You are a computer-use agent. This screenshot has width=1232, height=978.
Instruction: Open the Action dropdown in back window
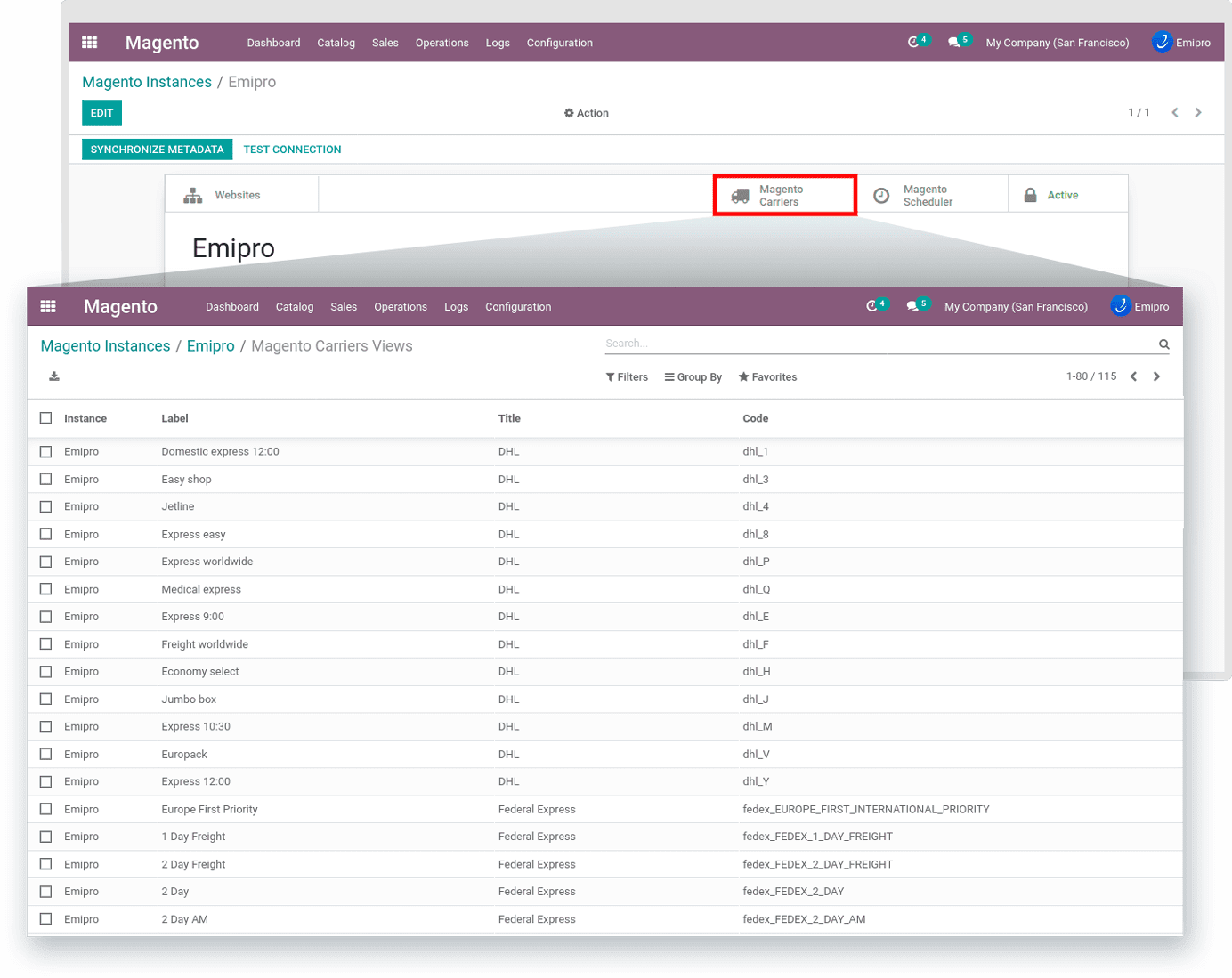587,113
